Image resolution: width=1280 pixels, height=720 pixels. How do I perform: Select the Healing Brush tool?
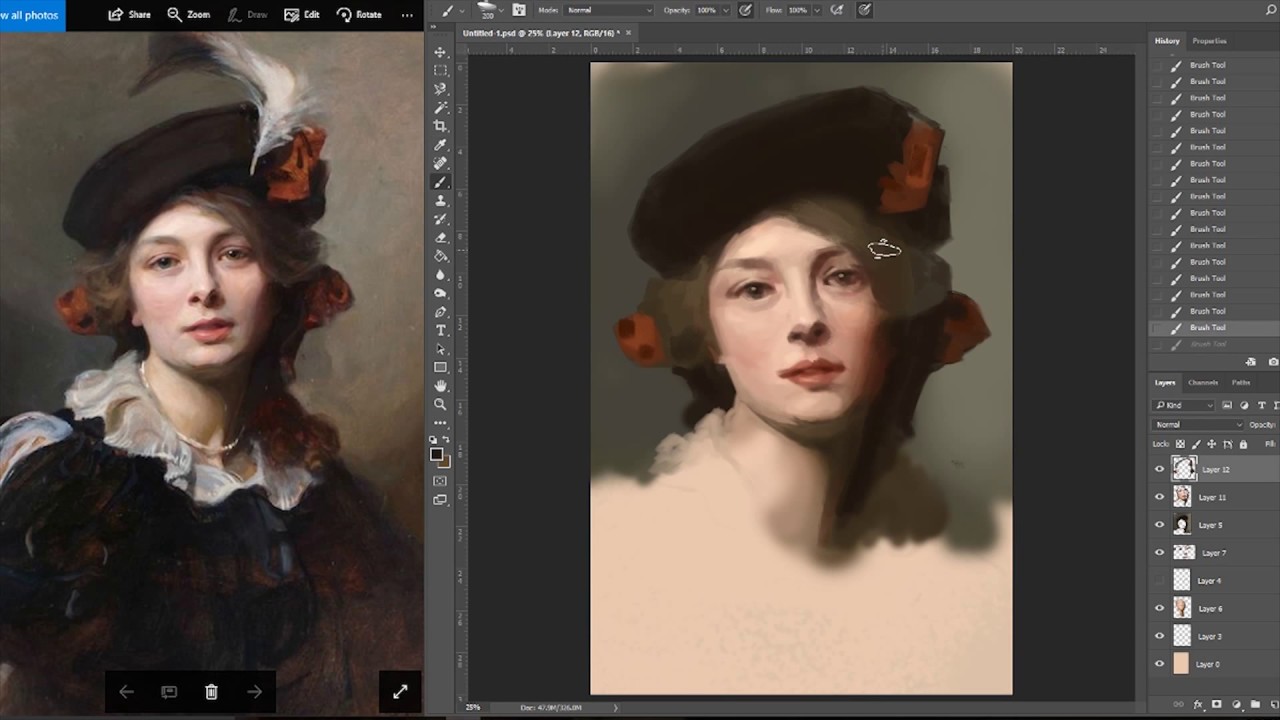tap(440, 163)
